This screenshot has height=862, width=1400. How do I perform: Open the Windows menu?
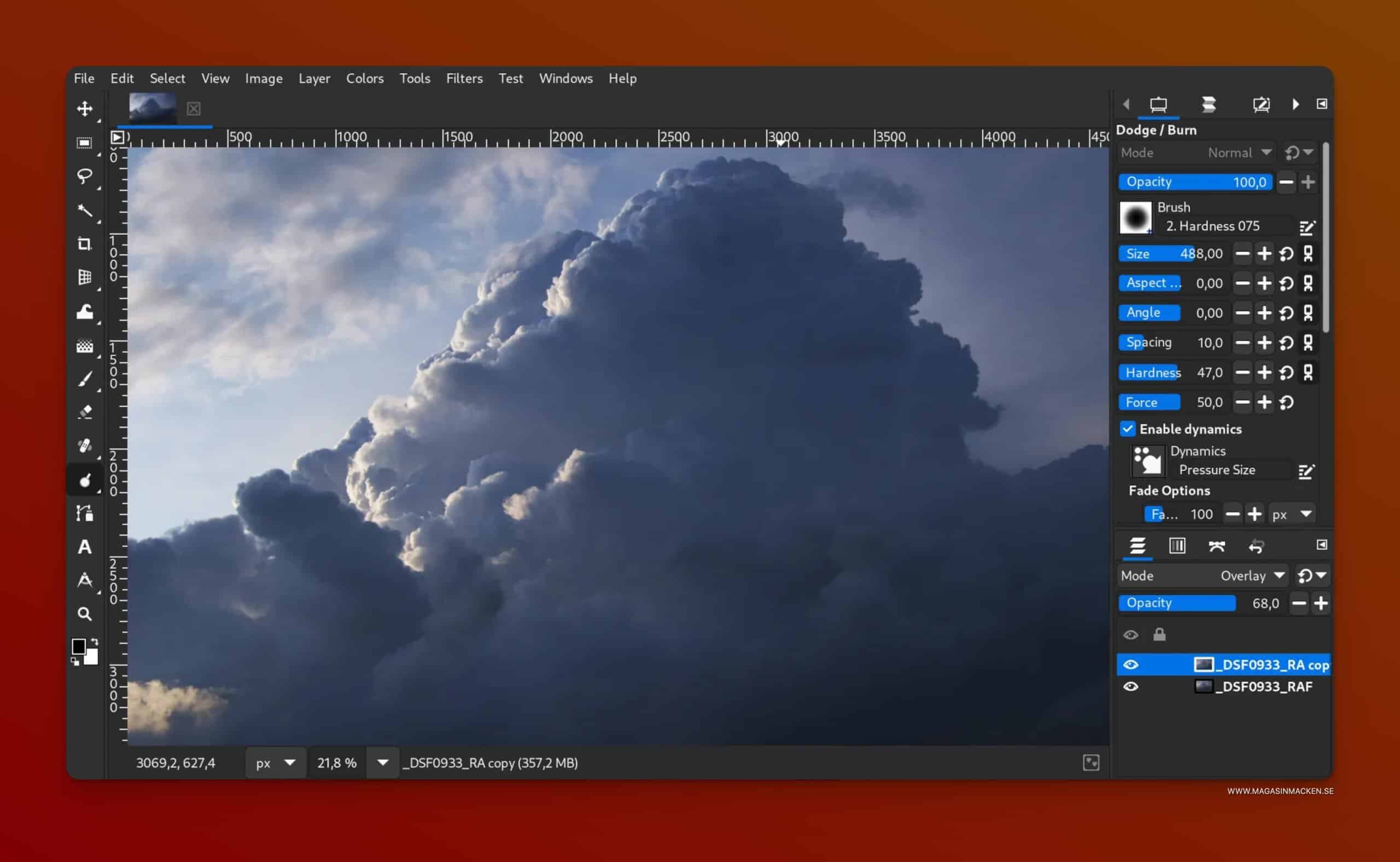point(565,78)
